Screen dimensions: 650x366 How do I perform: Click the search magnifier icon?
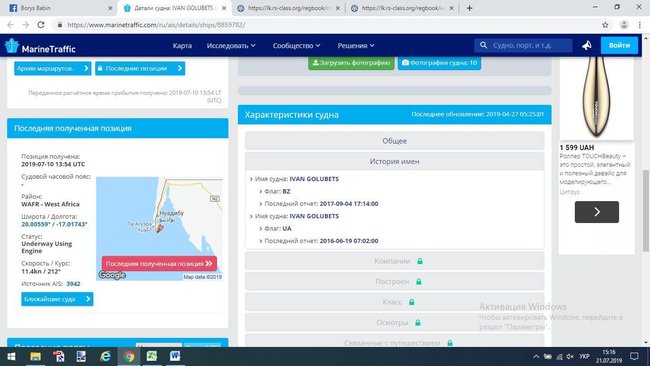pyautogui.click(x=483, y=45)
